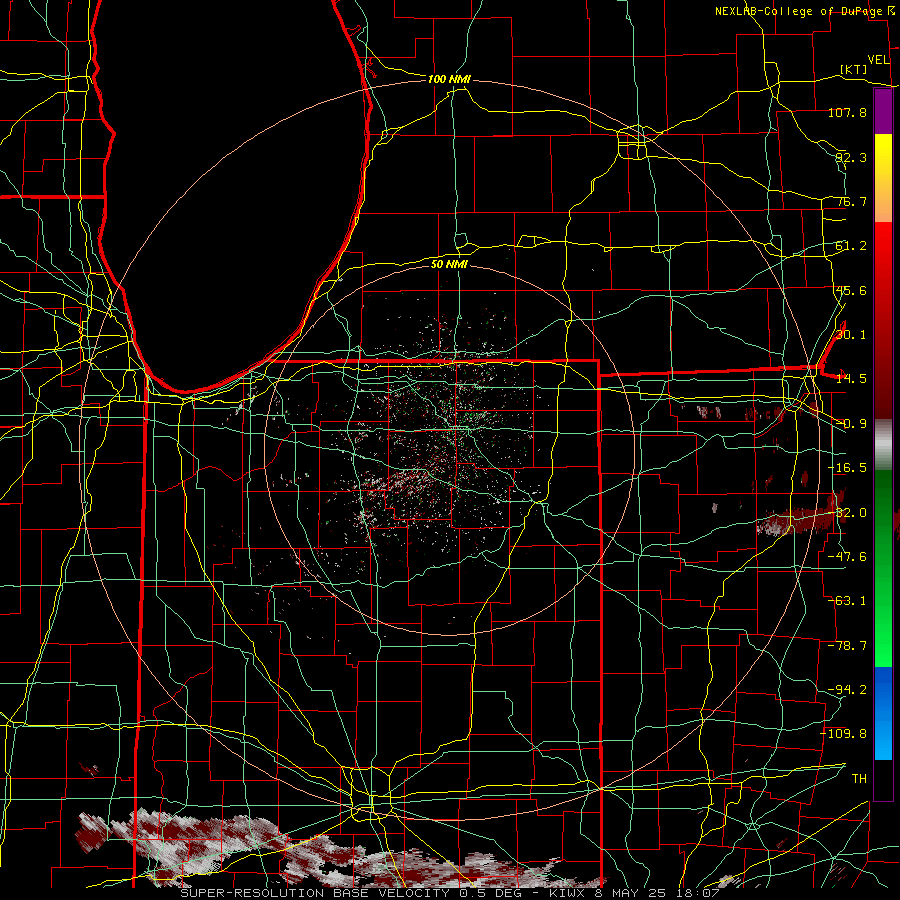The width and height of the screenshot is (900, 900).
Task: Click the 50 NMI range ring label
Action: point(449,264)
